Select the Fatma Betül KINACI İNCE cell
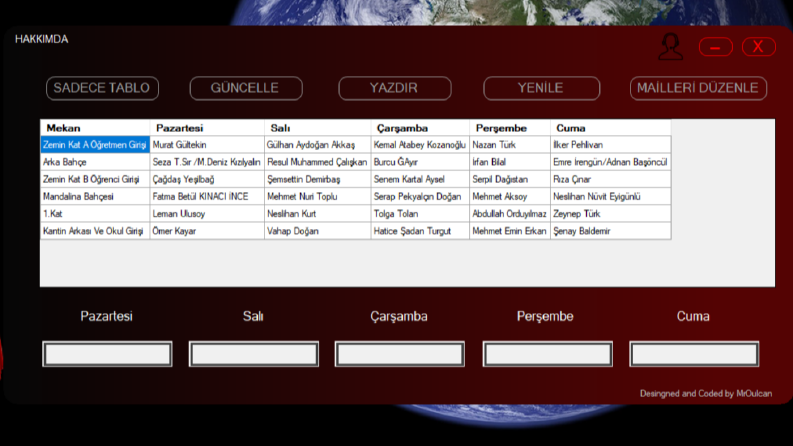The width and height of the screenshot is (793, 446). [x=207, y=196]
